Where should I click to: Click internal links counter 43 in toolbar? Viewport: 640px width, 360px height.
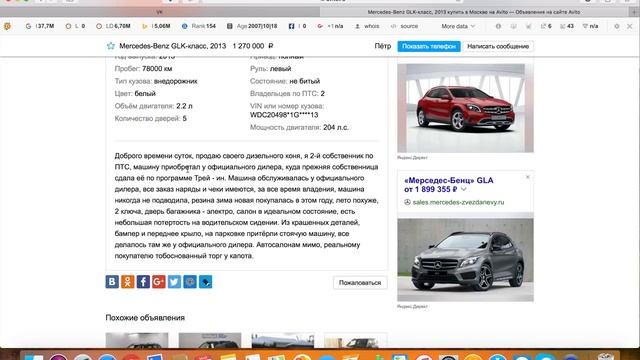[x=567, y=26]
